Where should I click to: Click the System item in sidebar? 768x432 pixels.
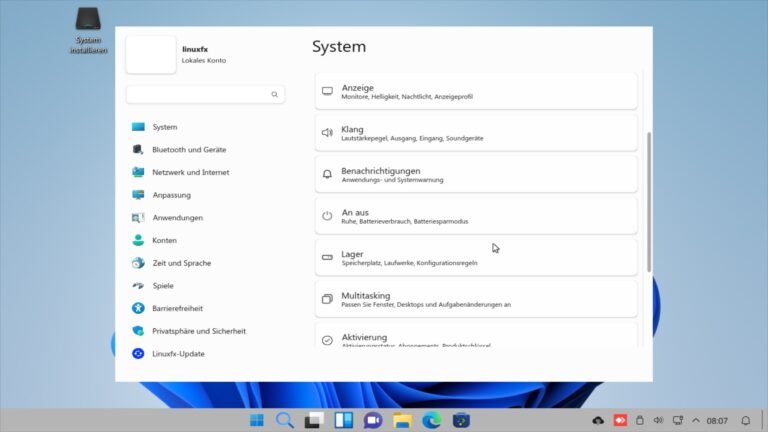tap(164, 127)
